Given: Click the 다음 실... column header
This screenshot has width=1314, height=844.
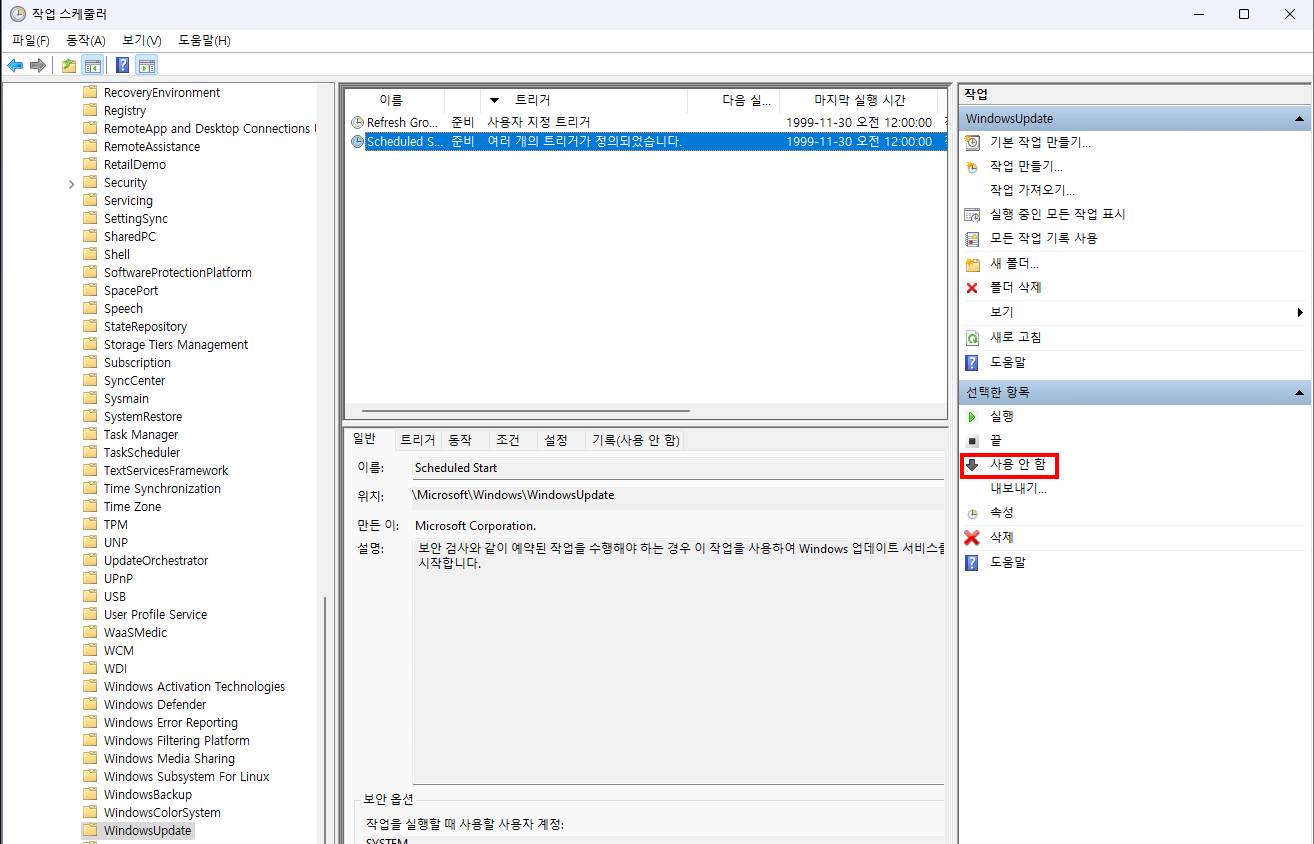Looking at the screenshot, I should pyautogui.click(x=735, y=100).
